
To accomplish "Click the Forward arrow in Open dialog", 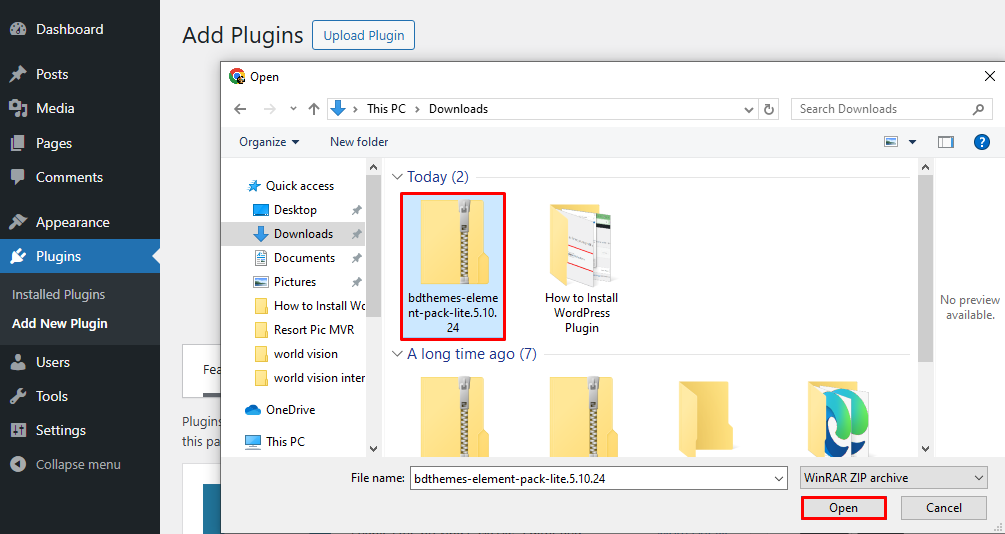I will coord(270,109).
